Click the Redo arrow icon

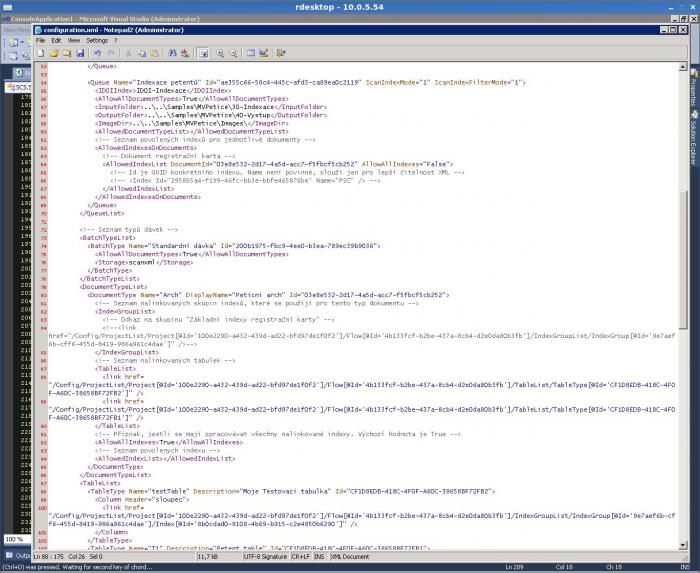110,53
